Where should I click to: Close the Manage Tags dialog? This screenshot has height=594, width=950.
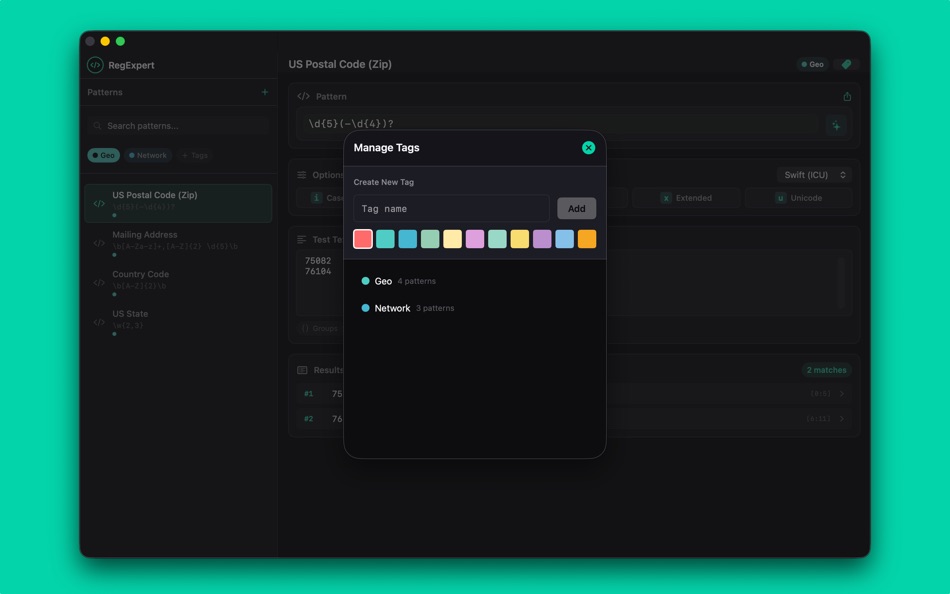coord(588,147)
